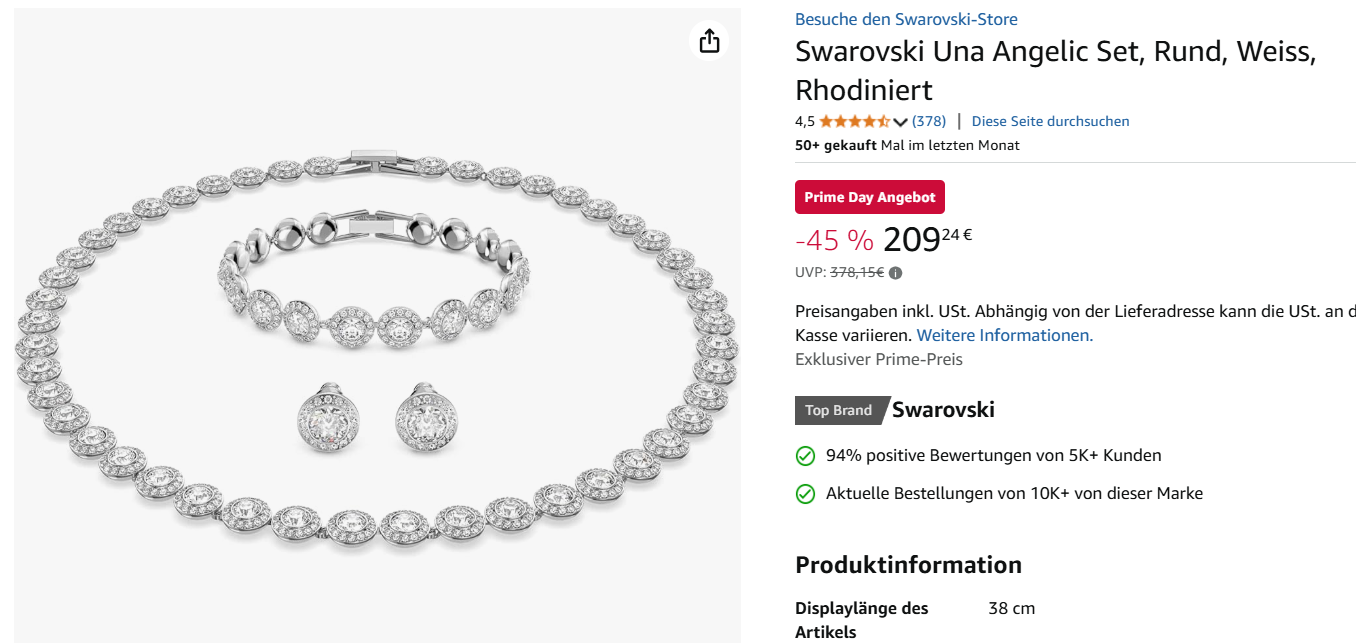
Task: Open the Weitere Informationen link
Action: pos(1004,336)
